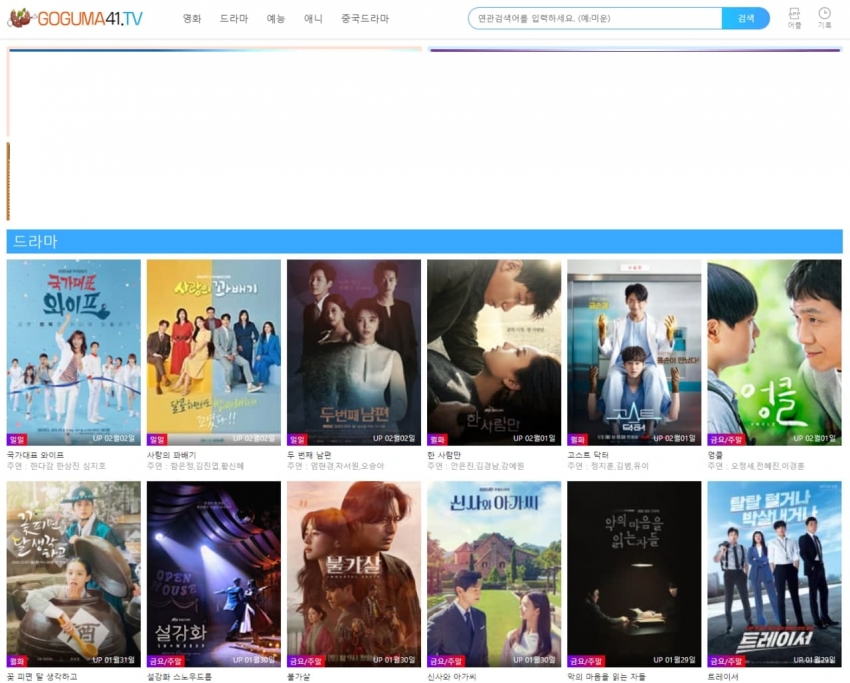Click the 일일 badge on 사랑의 꽈배기 poster
The height and width of the screenshot is (683, 850).
tap(157, 440)
